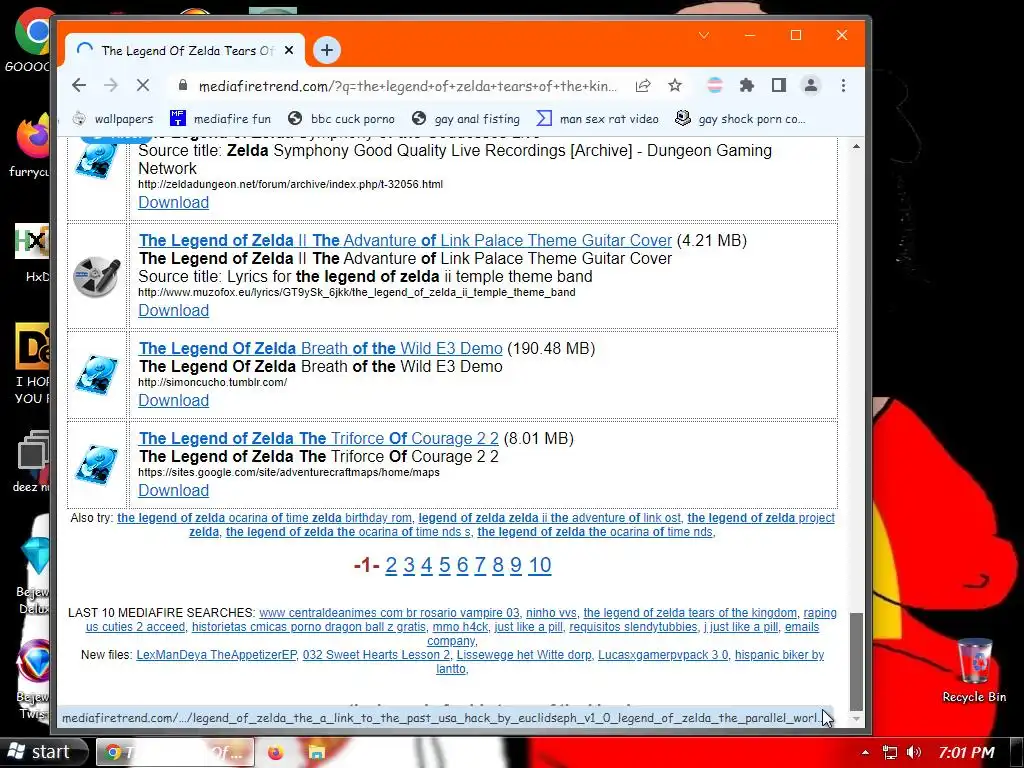Viewport: 1024px width, 768px height.
Task: Click the page scrollbar down arrow
Action: pyautogui.click(x=856, y=718)
